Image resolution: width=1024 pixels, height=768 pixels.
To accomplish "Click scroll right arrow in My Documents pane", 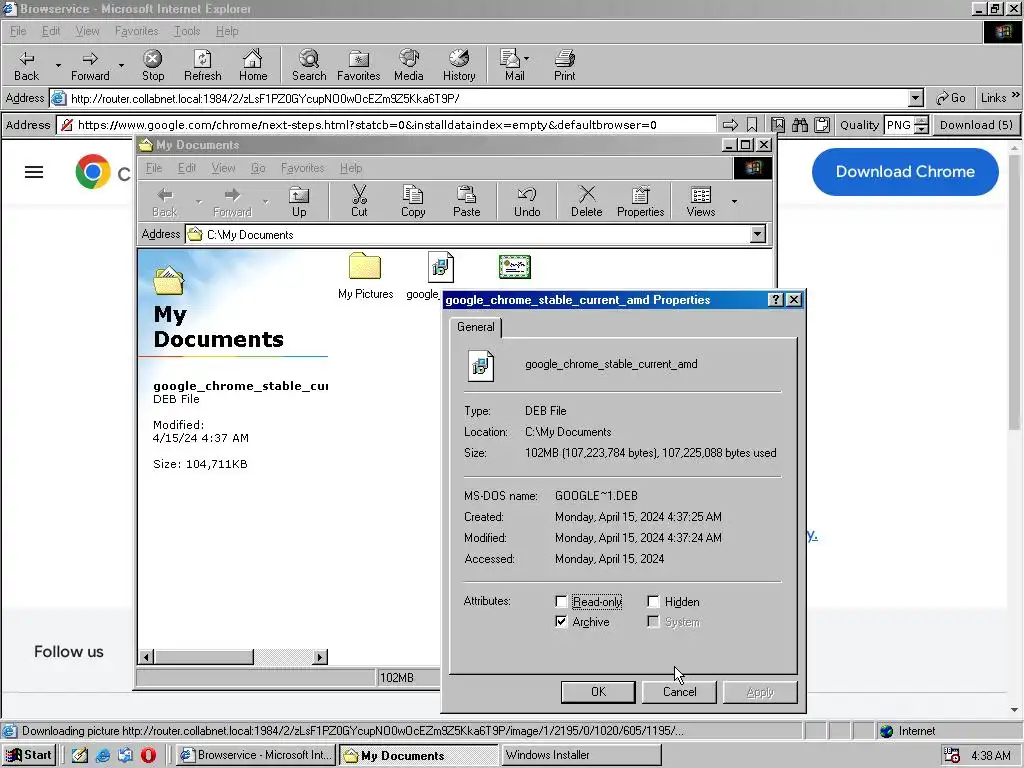I will click(320, 657).
